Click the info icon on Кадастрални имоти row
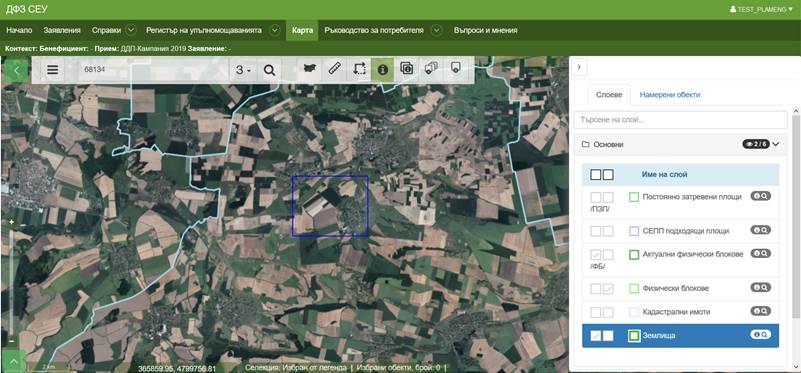 [x=756, y=311]
